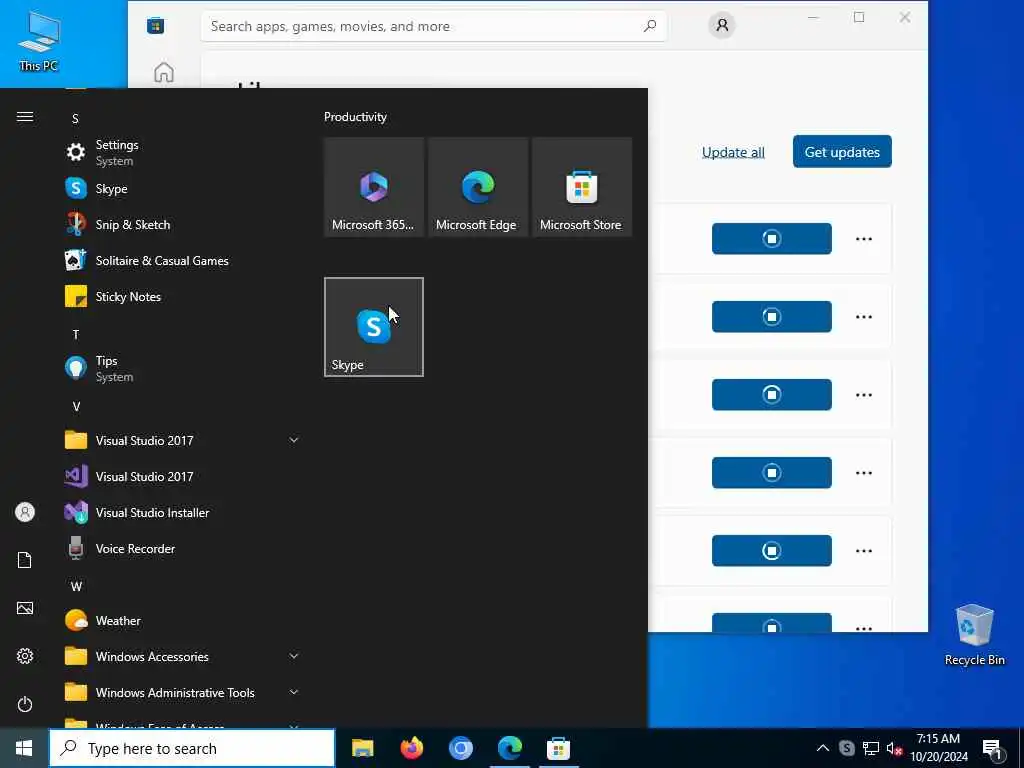
Task: Open File Explorer on the taskbar
Action: (x=362, y=748)
